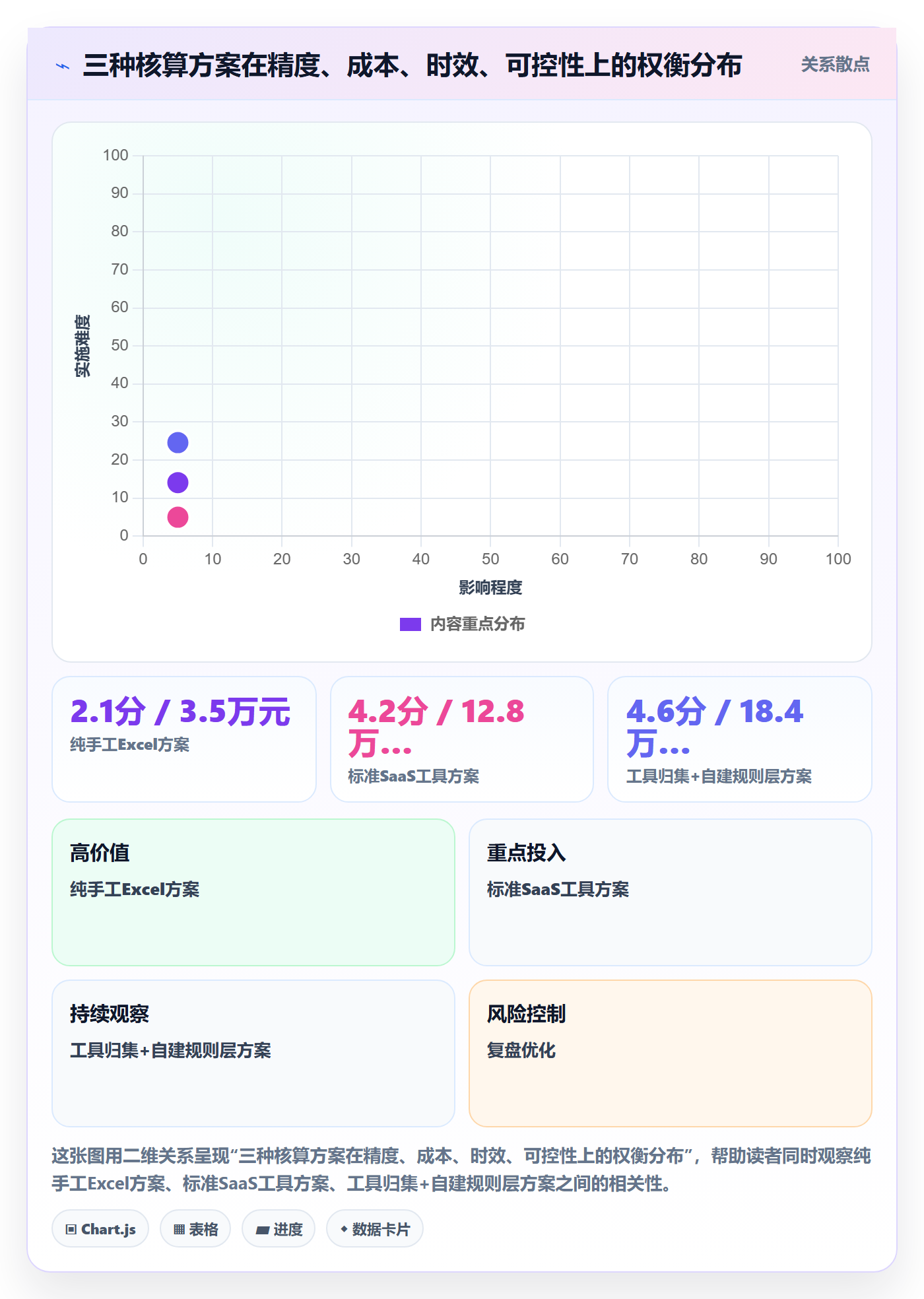924x1299 pixels.
Task: Click the lightning bolt icon beside the title
Action: (x=63, y=65)
